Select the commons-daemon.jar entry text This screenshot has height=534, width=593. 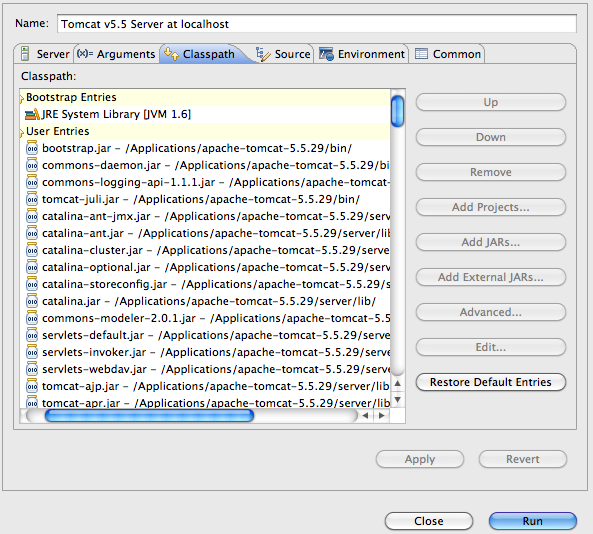216,165
